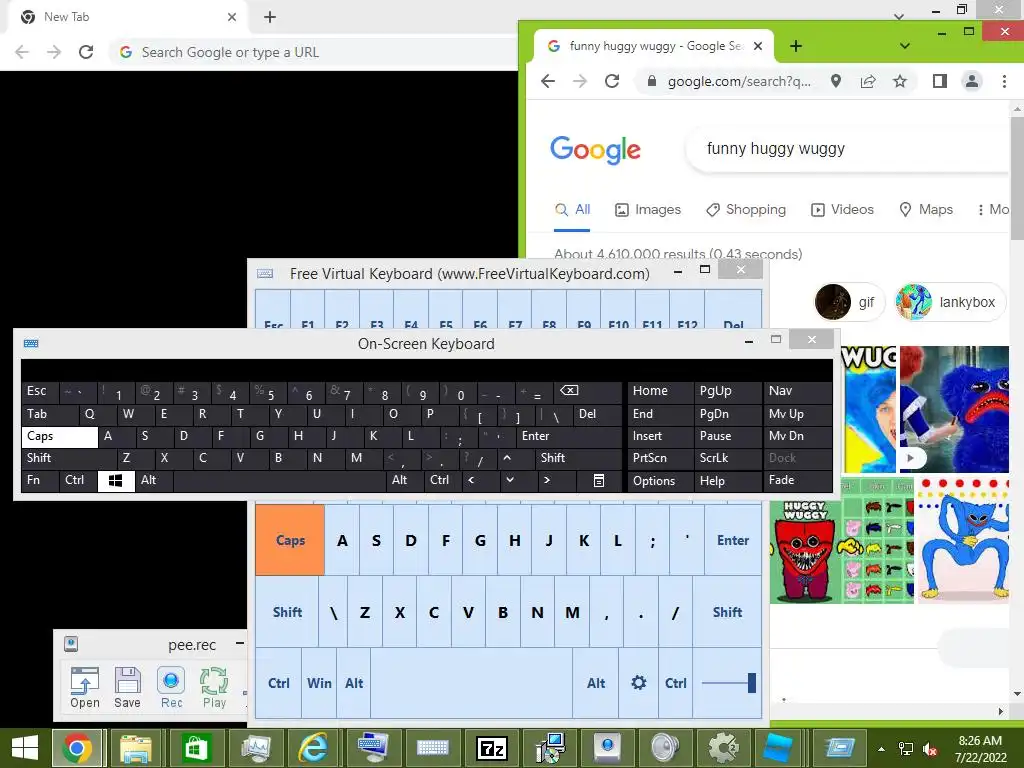The width and height of the screenshot is (1024, 768).
Task: Click the bookmark star in Chrome address bar
Action: coord(900,81)
